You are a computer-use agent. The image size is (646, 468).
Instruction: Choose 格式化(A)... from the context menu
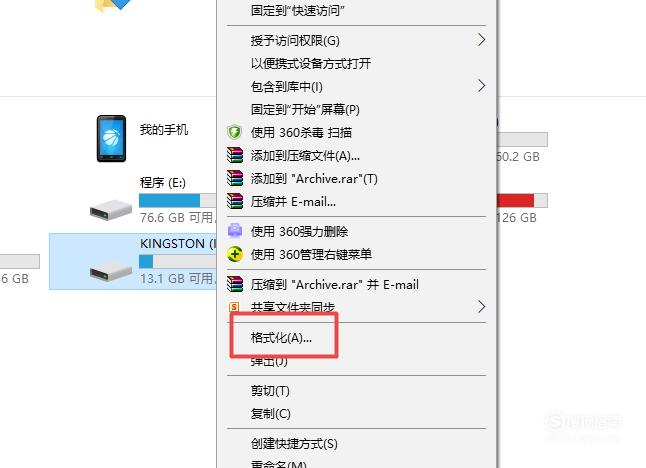point(281,338)
